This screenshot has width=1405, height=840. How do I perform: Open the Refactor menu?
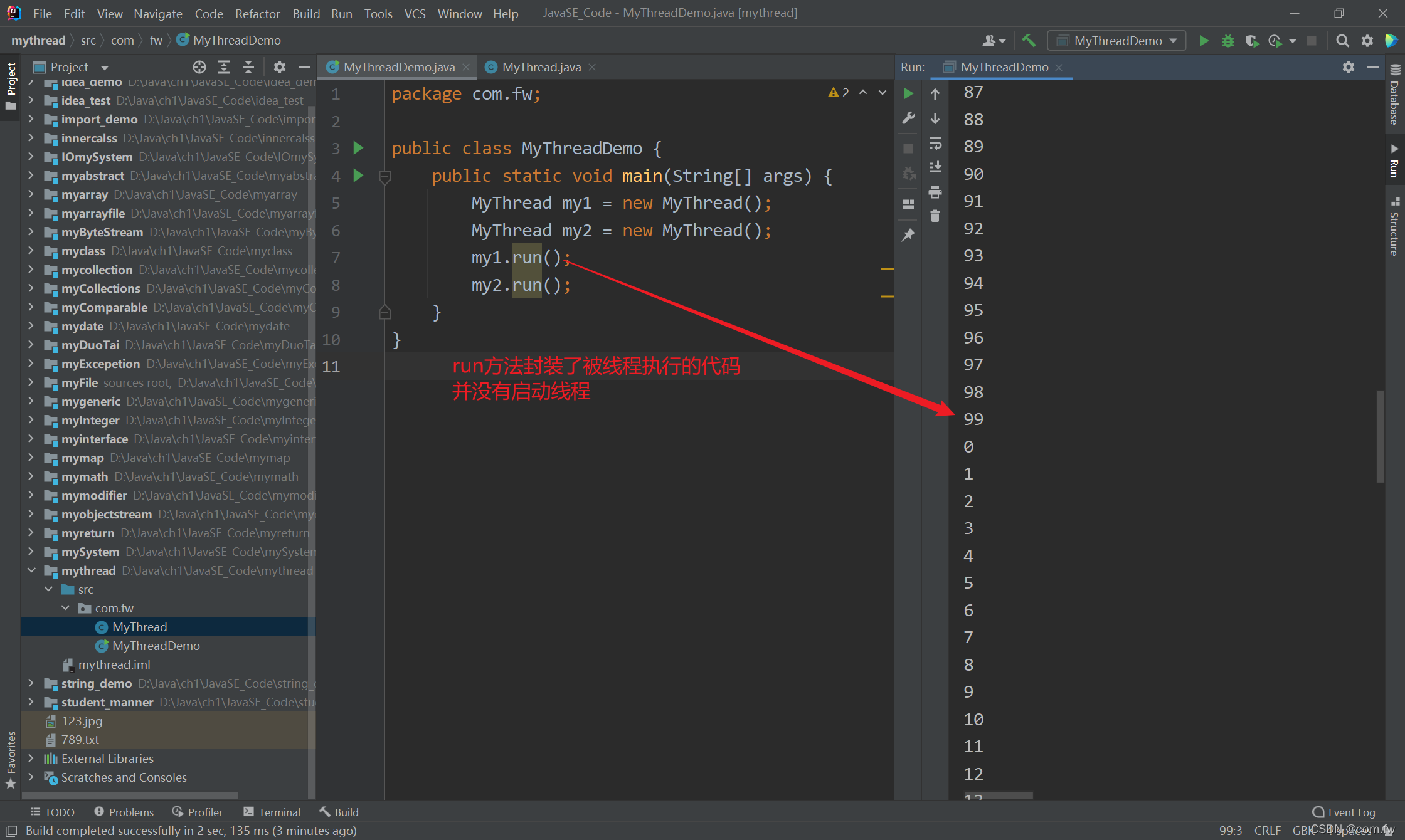pos(257,13)
